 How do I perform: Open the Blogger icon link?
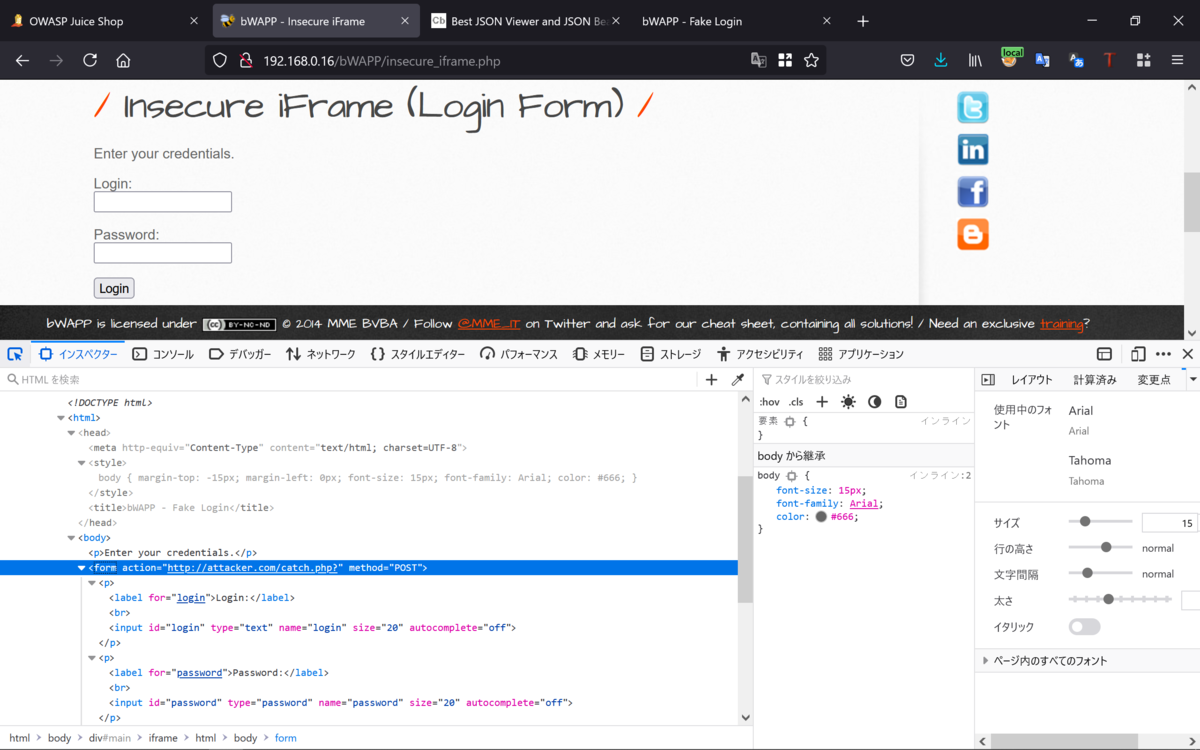point(973,234)
